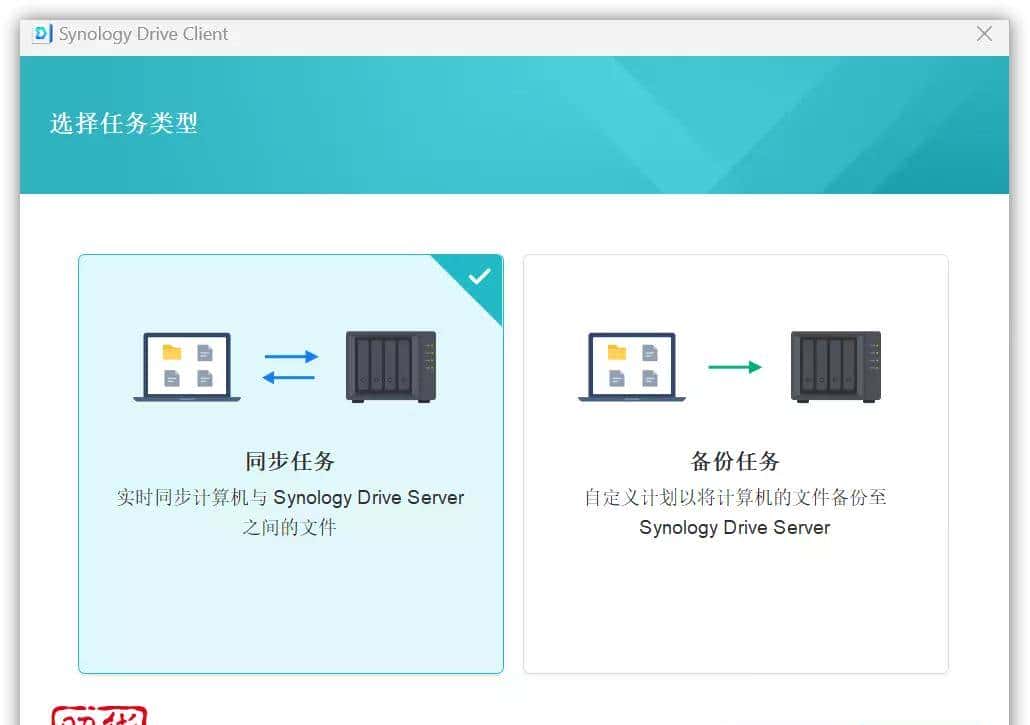
Task: Close the Synology Drive Client window
Action: [x=984, y=33]
